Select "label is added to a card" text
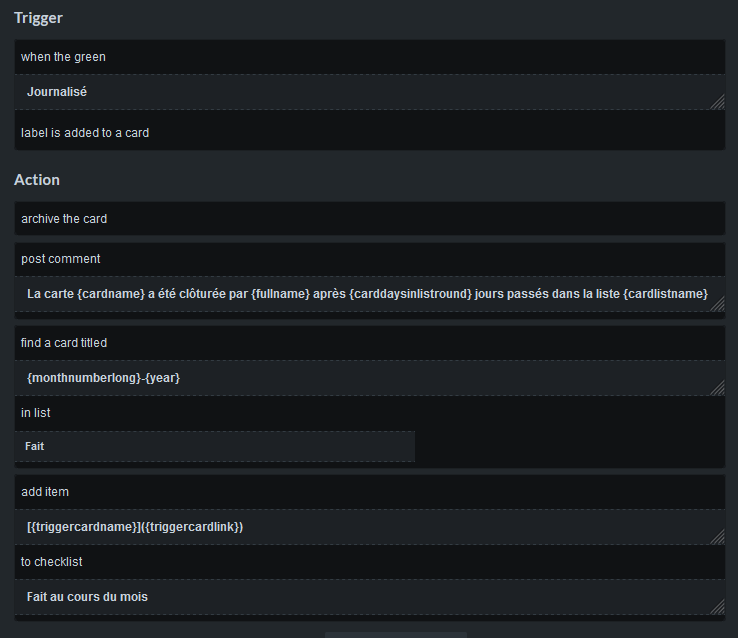Viewport: 738px width, 638px height. tap(85, 133)
